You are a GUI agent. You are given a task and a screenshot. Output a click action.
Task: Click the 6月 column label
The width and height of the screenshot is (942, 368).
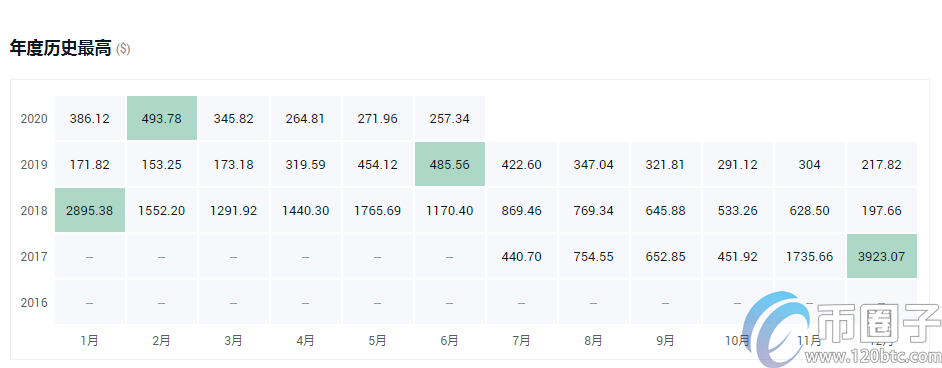pyautogui.click(x=449, y=340)
